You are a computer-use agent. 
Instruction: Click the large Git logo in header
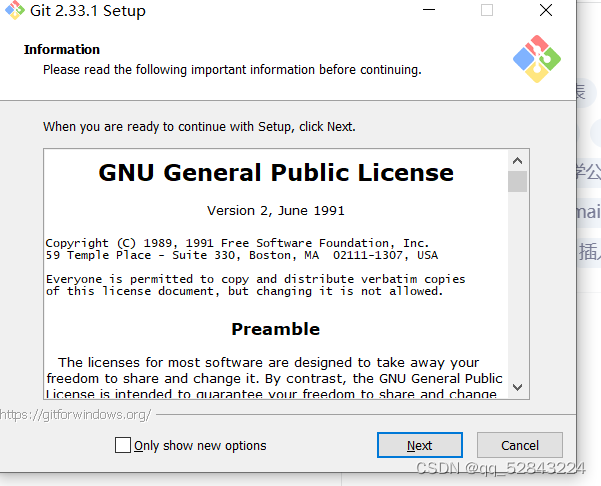pyautogui.click(x=537, y=59)
